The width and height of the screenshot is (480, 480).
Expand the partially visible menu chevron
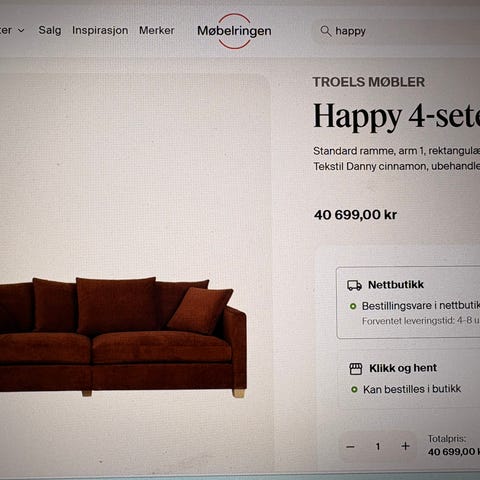point(21,31)
